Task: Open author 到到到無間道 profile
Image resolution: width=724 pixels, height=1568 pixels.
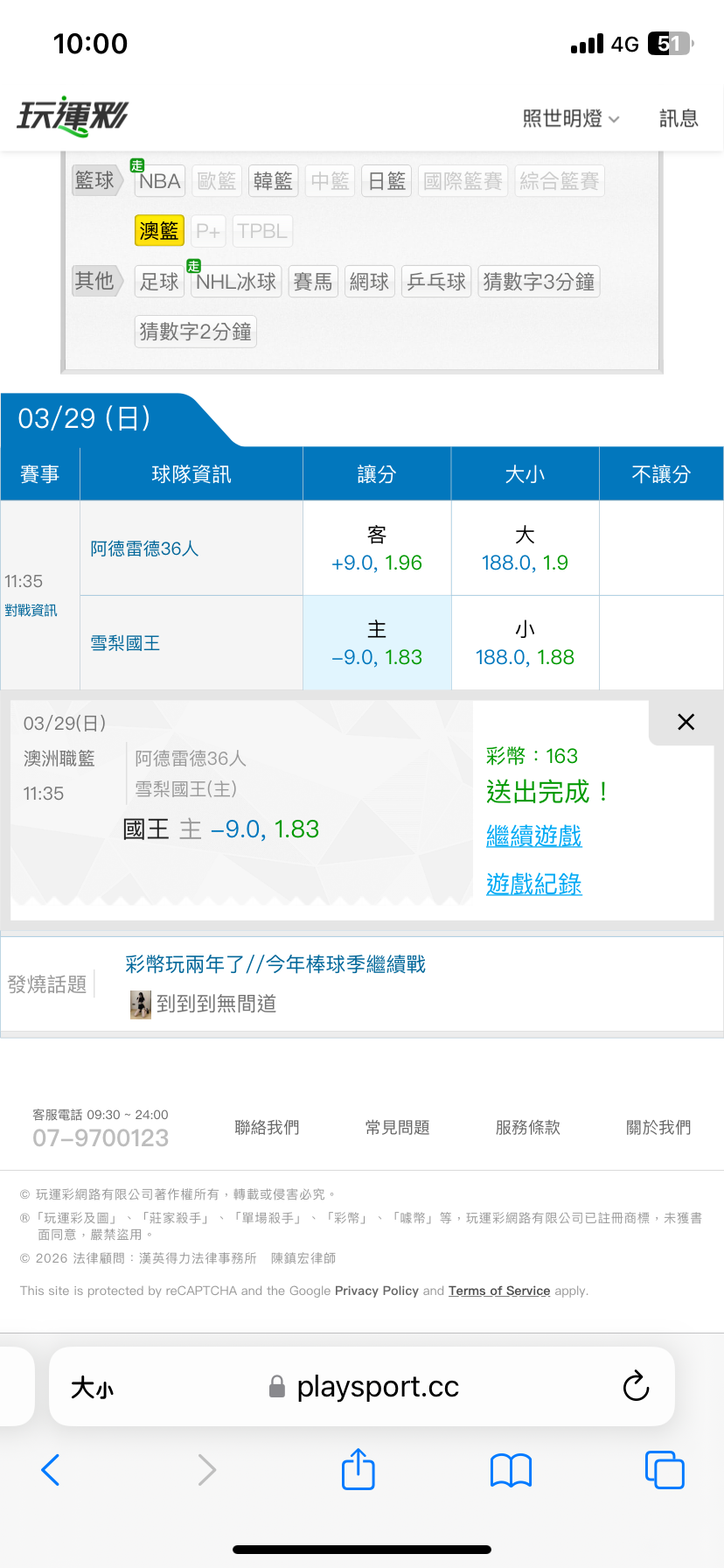Action: pyautogui.click(x=216, y=1004)
